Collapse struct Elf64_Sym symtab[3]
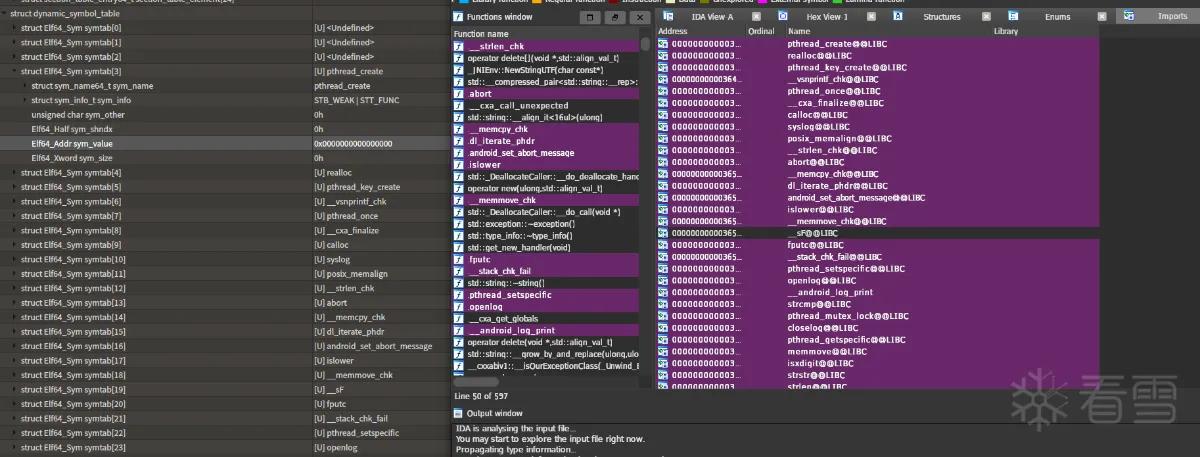 click(14, 71)
